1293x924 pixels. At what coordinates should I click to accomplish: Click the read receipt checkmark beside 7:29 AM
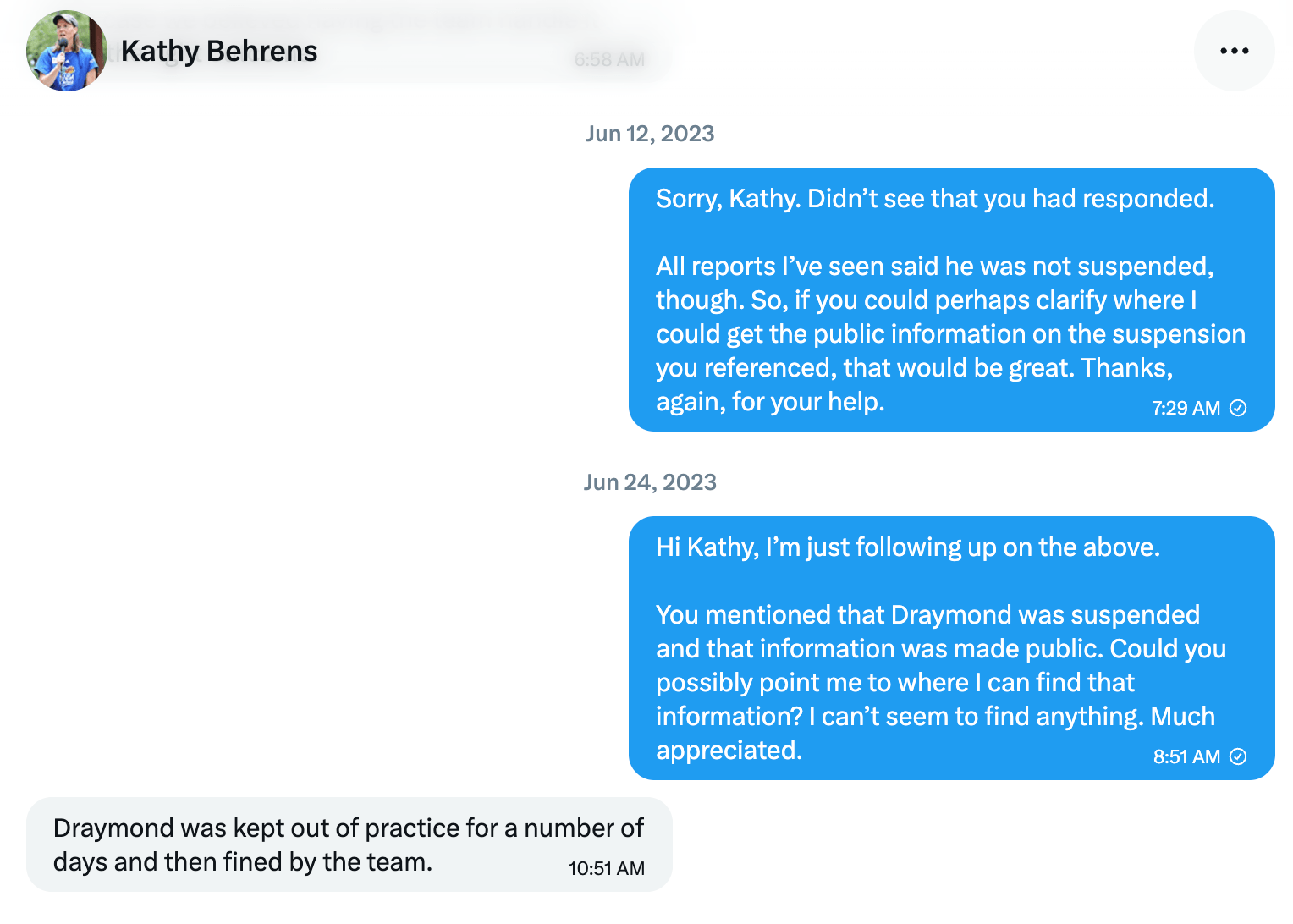(x=1238, y=408)
